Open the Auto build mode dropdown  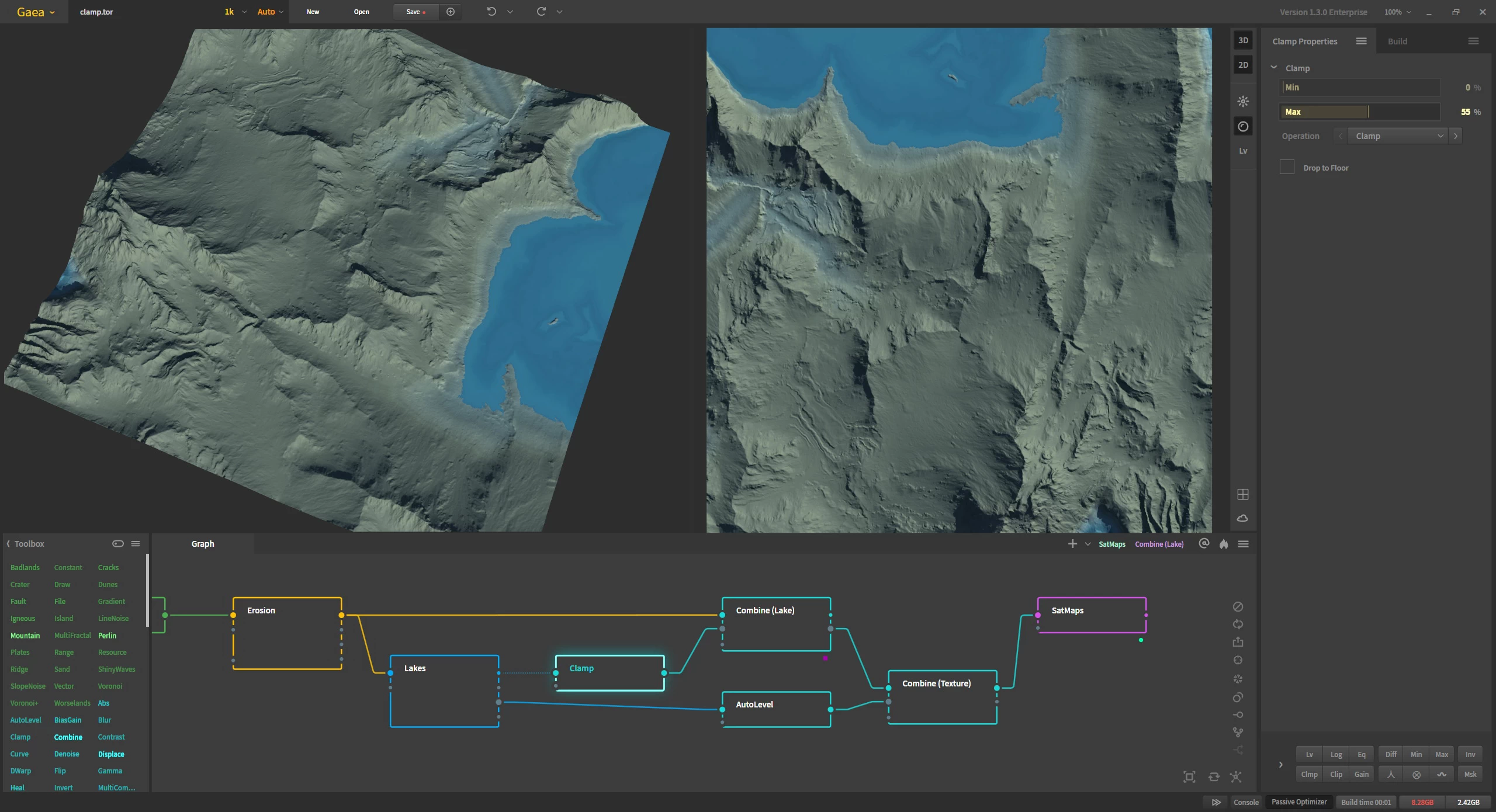point(270,12)
